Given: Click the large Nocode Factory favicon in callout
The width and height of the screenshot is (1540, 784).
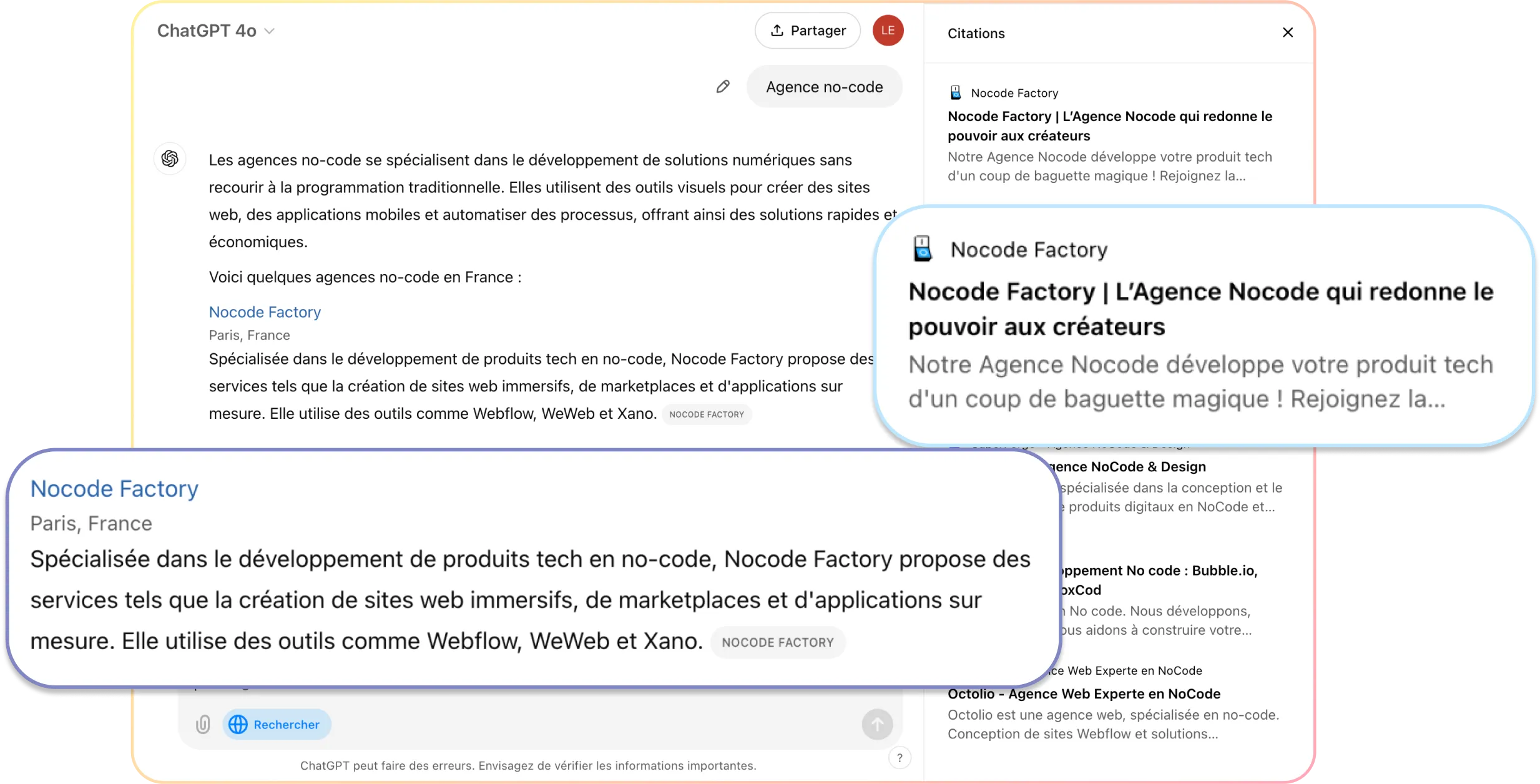Looking at the screenshot, I should (x=922, y=248).
